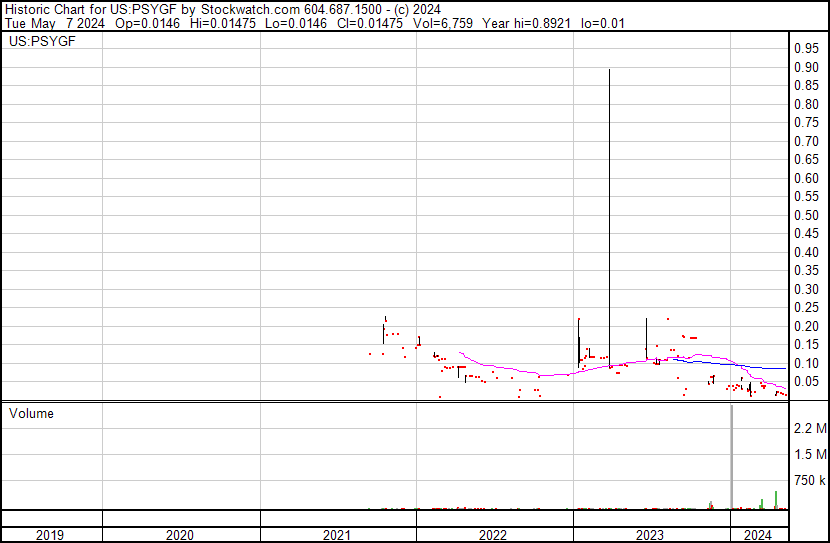
Task: Select the 2020 year label
Action: click(x=180, y=535)
